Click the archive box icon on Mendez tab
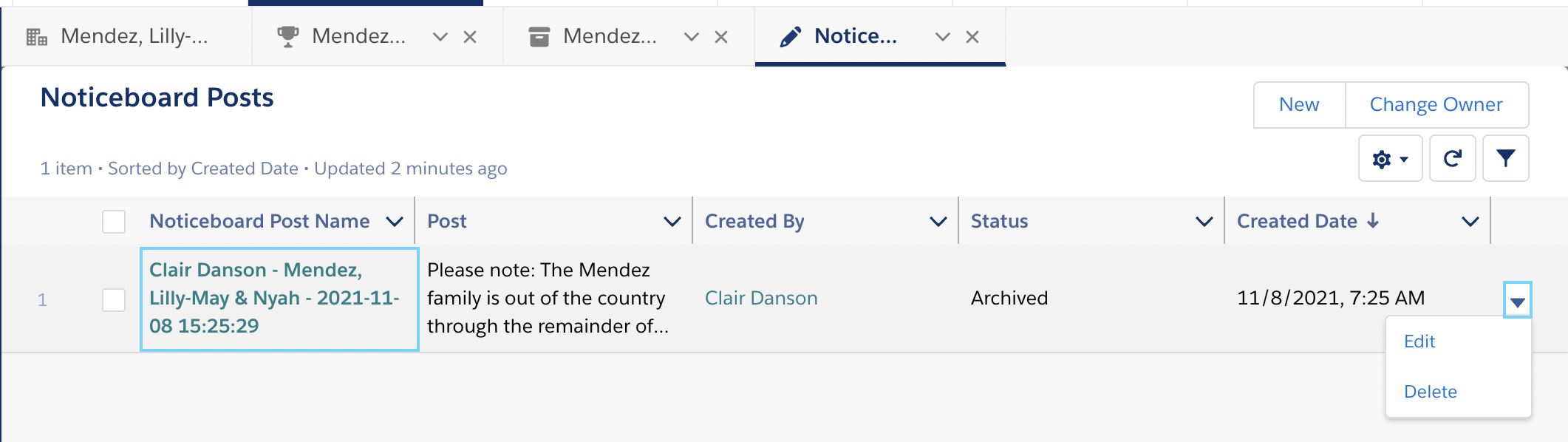Screen dimensions: 1568x442 (x=539, y=36)
